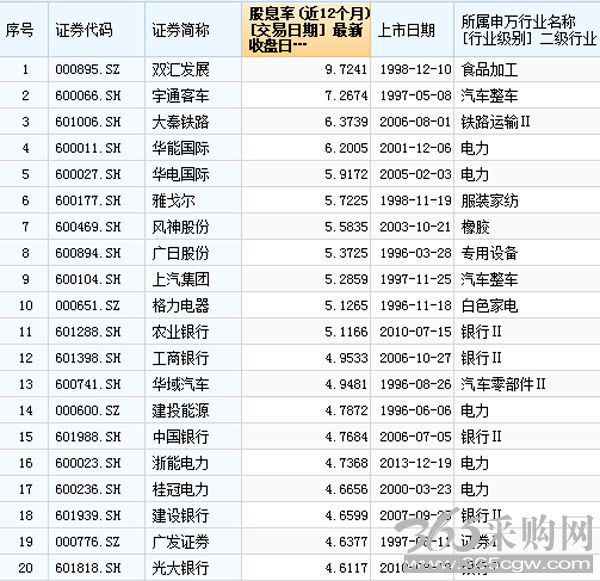Click the 证券代码 column header
This screenshot has height=581, width=600.
[97, 29]
